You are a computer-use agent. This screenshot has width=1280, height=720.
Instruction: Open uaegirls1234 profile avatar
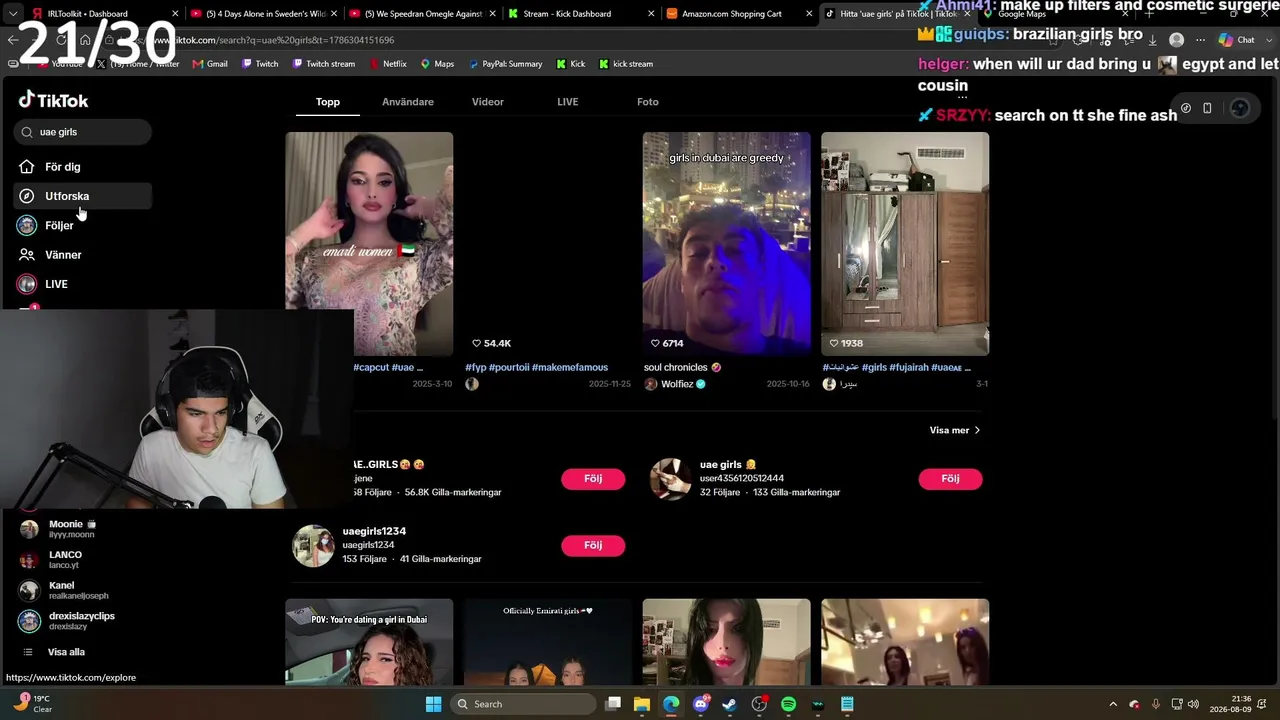(313, 546)
